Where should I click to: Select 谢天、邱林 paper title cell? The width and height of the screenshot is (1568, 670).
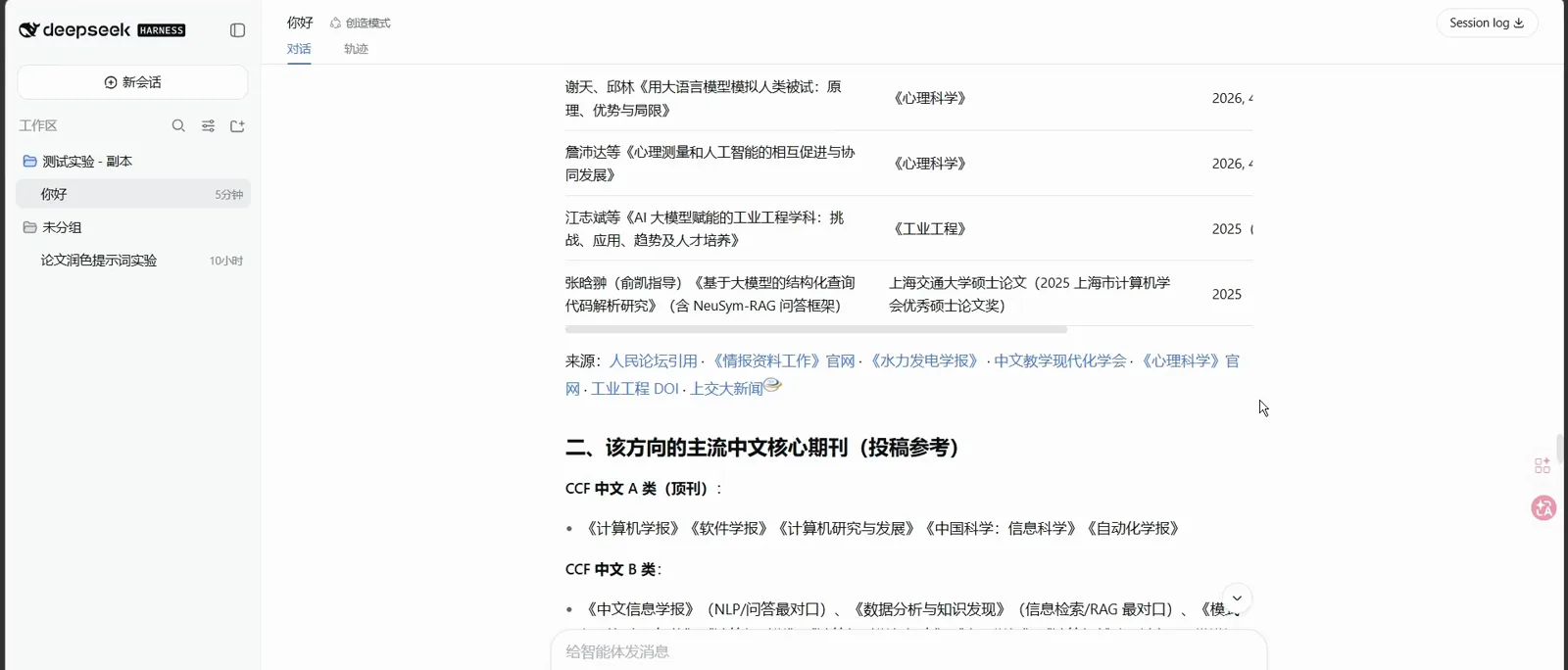point(703,99)
